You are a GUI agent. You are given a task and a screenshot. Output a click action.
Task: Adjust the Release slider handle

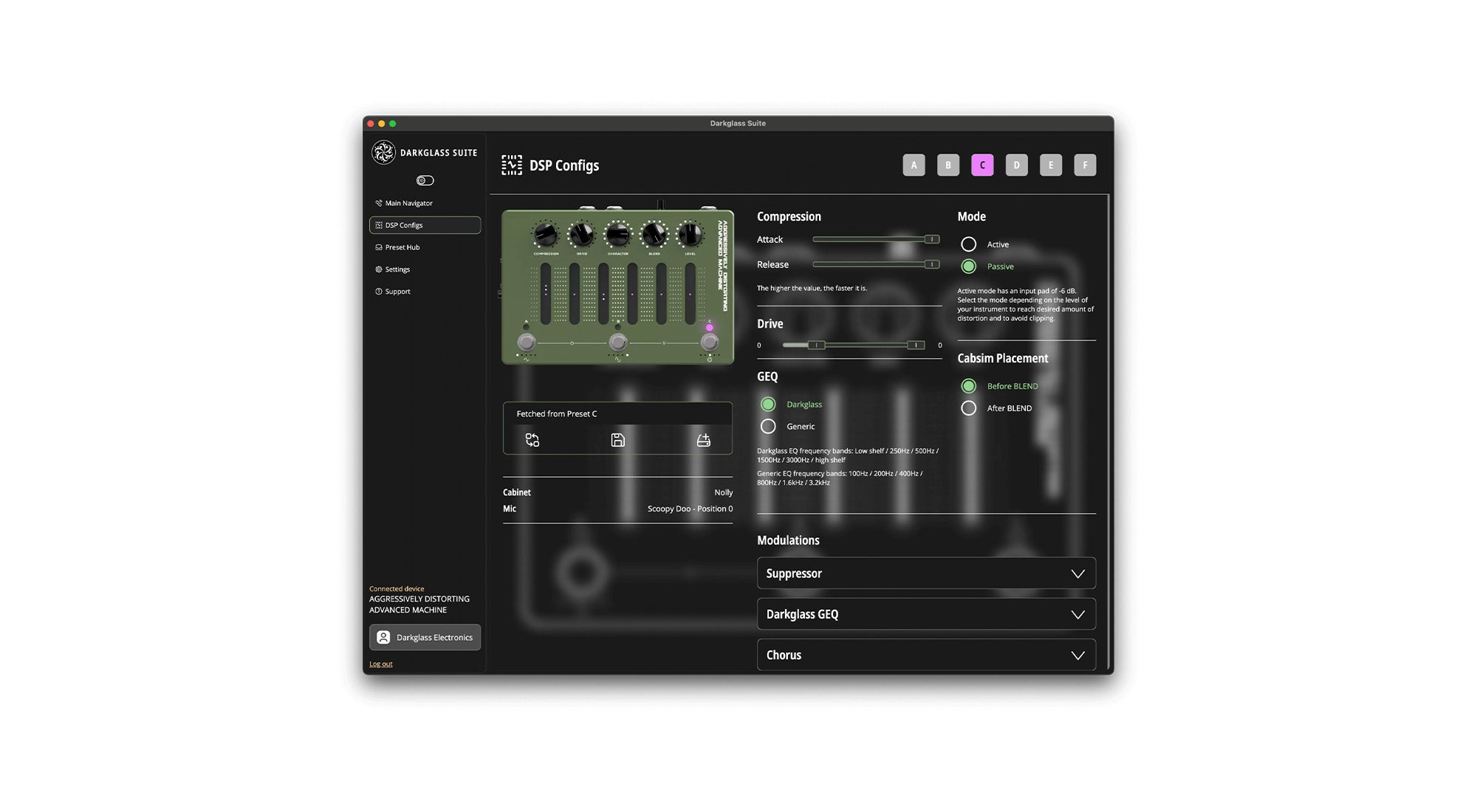932,264
